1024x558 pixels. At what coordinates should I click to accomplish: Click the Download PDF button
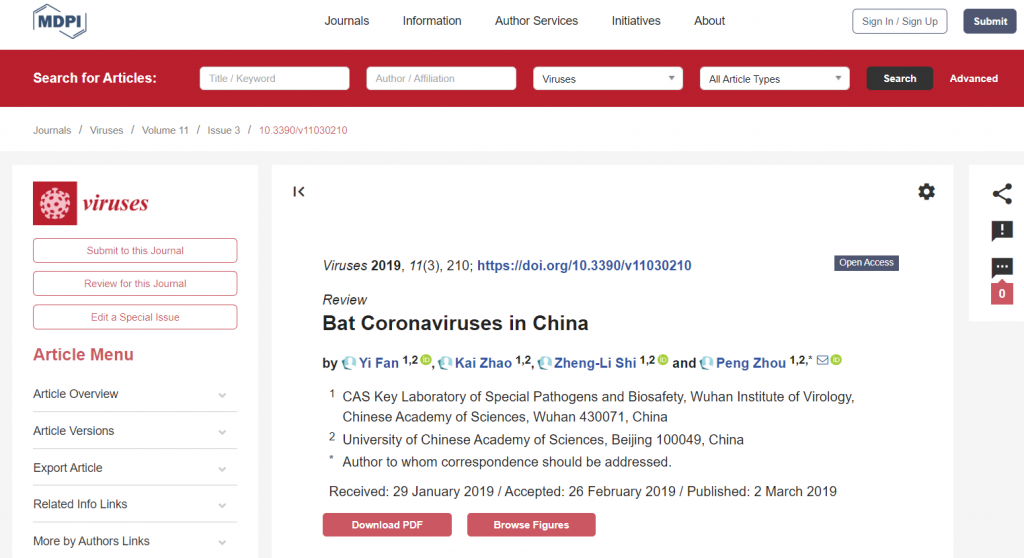click(387, 525)
